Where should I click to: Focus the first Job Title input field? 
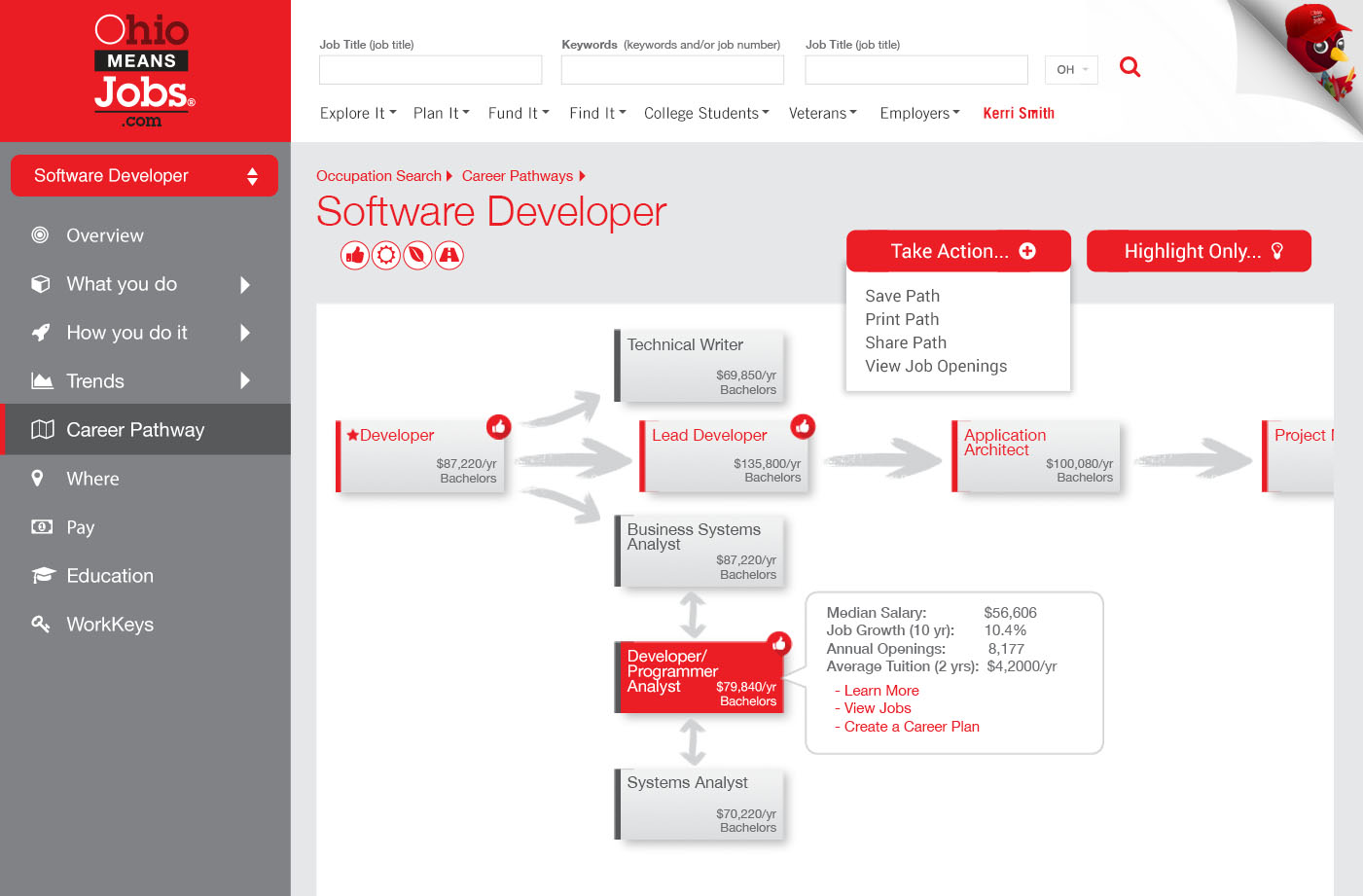click(x=430, y=70)
